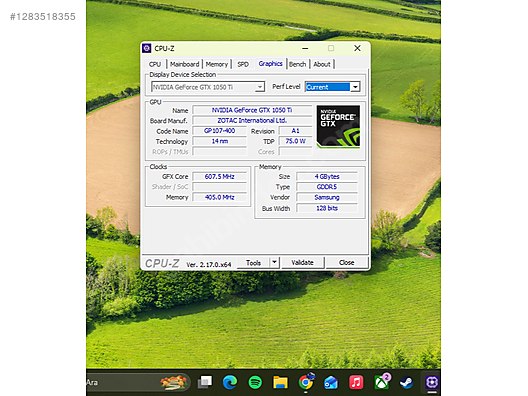Open the Display Device Selection dropdown
528x396 pixels.
(x=208, y=87)
